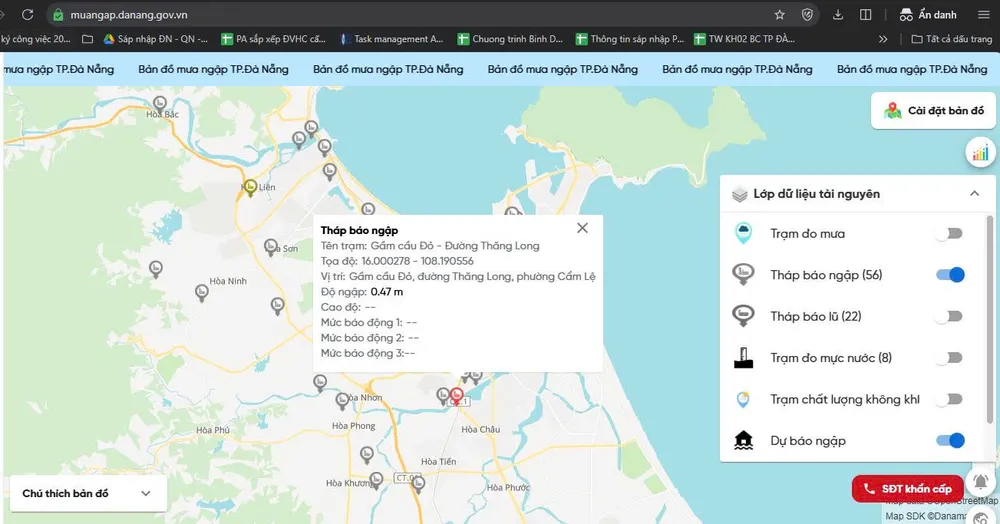Close the Tháp báo ngập info popup
This screenshot has width=1000, height=524.
(582, 228)
